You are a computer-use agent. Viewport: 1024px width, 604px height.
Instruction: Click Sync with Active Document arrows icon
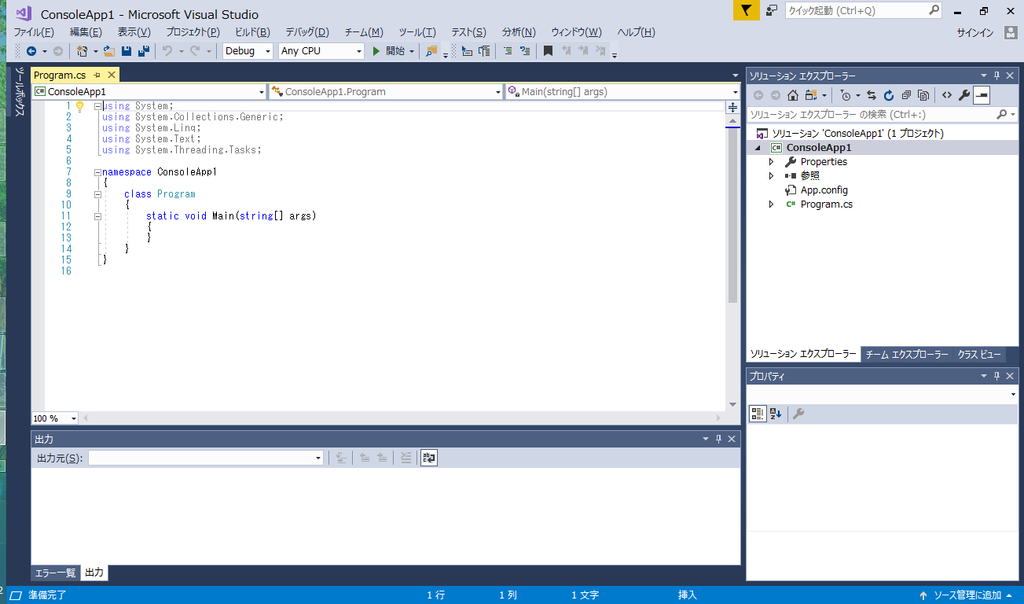(871, 95)
